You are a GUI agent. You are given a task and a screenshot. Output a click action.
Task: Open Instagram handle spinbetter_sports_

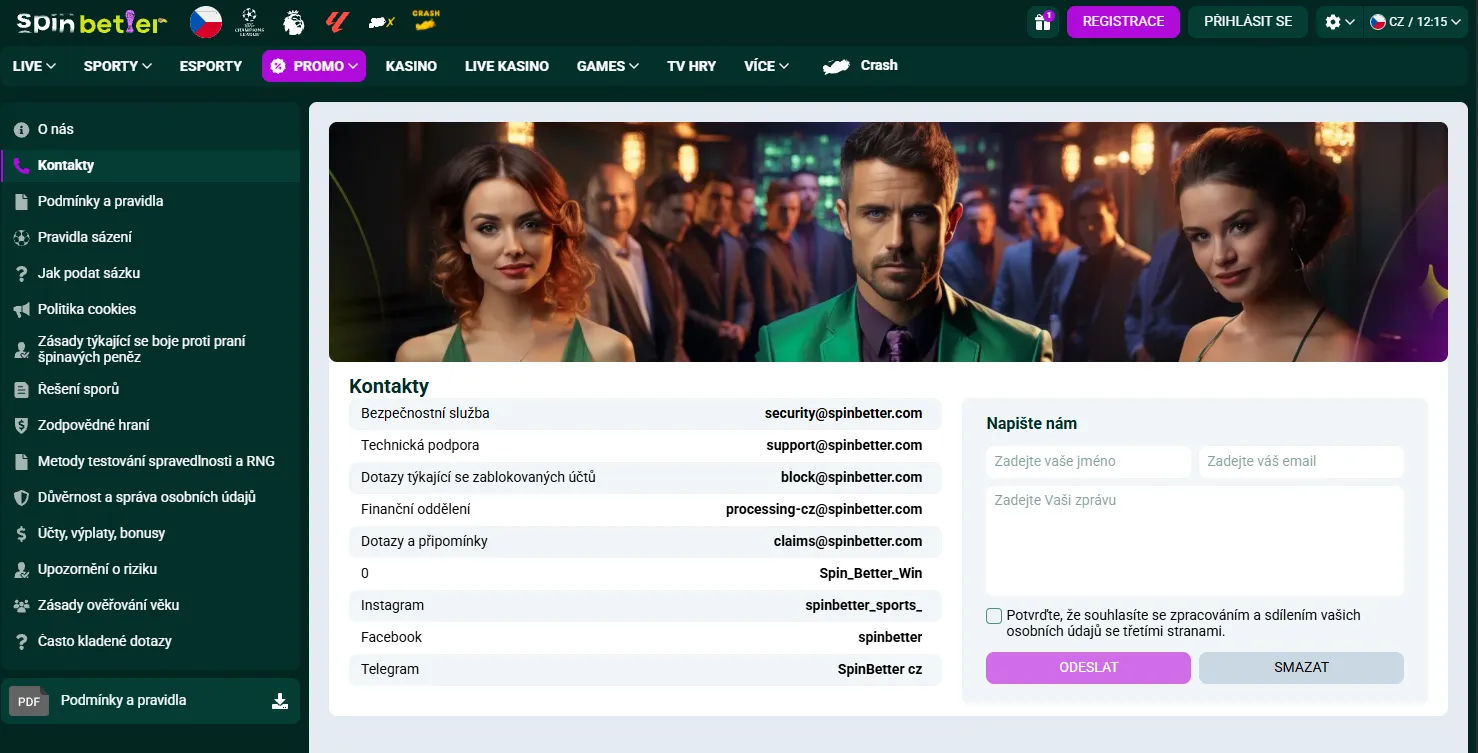tap(864, 605)
